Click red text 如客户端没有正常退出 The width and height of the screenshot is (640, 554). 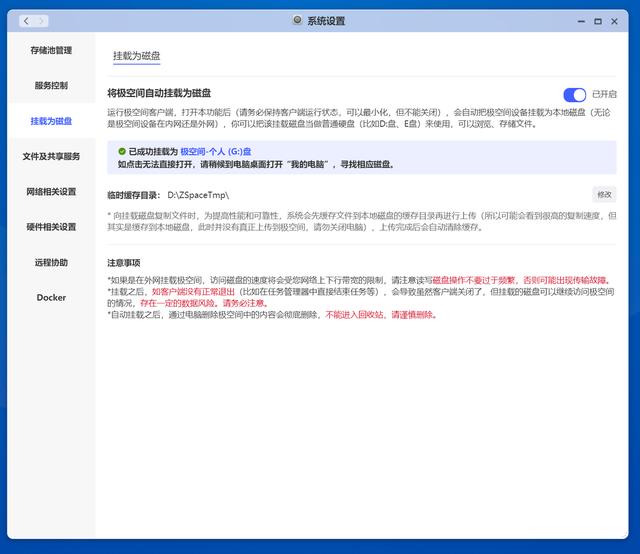193,292
